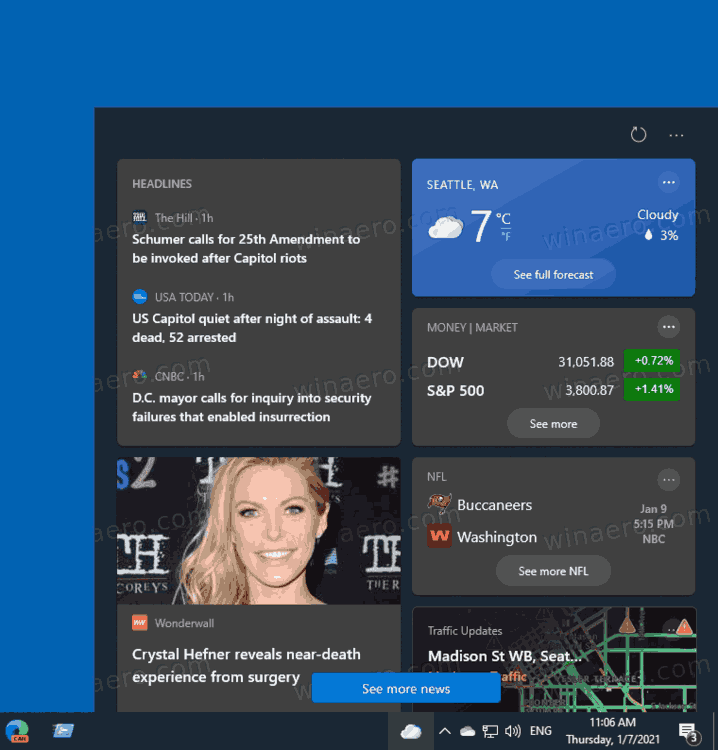Click the HEADLINES section title

pyautogui.click(x=162, y=184)
